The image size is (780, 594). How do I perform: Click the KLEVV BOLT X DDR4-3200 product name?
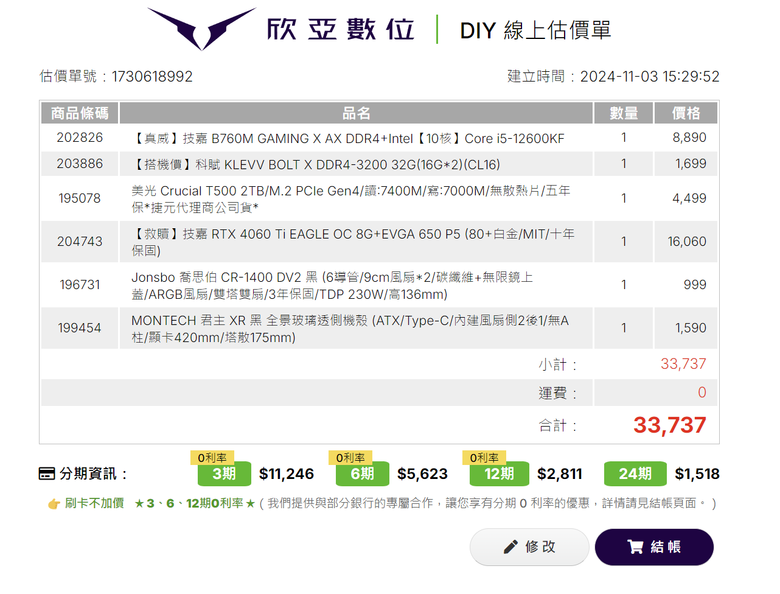(x=316, y=165)
